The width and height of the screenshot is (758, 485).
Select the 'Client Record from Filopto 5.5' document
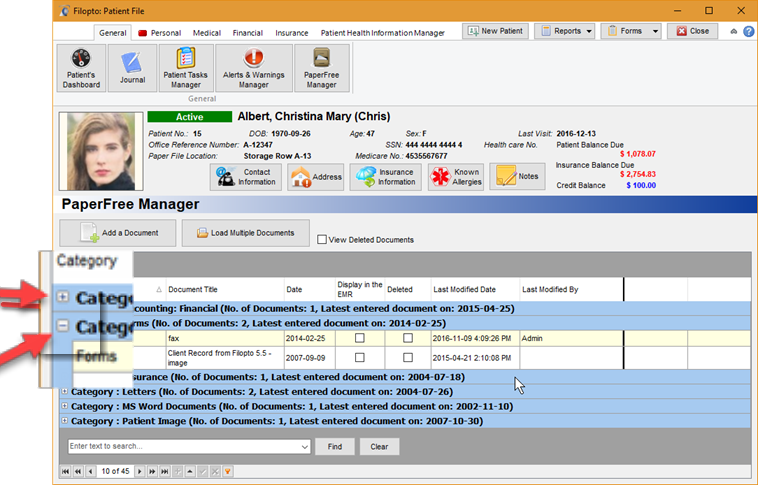[x=225, y=358]
